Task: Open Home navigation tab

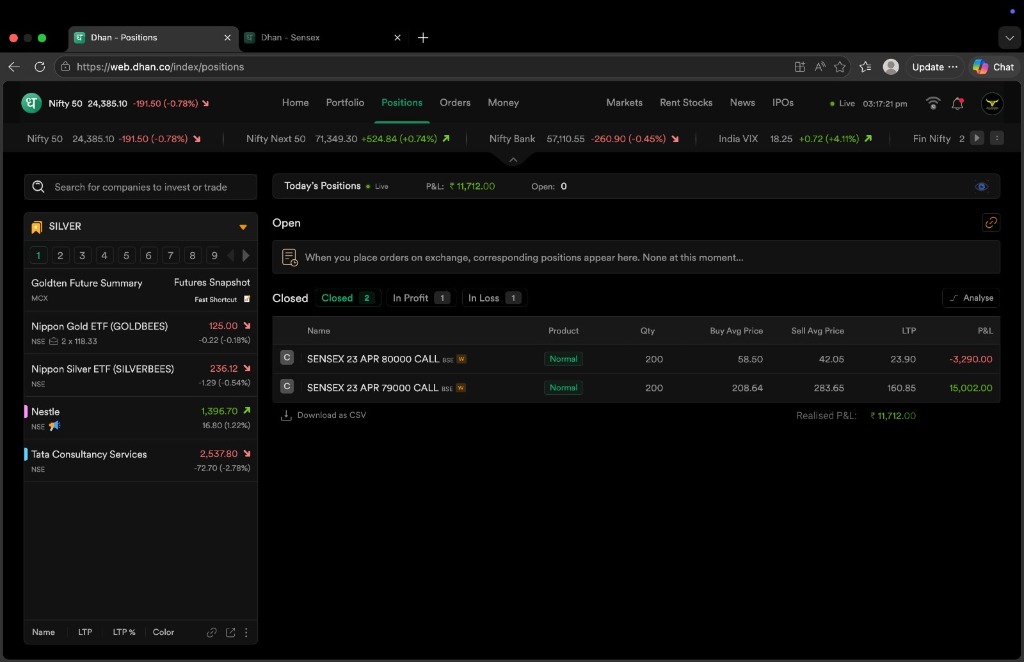Action: [x=295, y=102]
